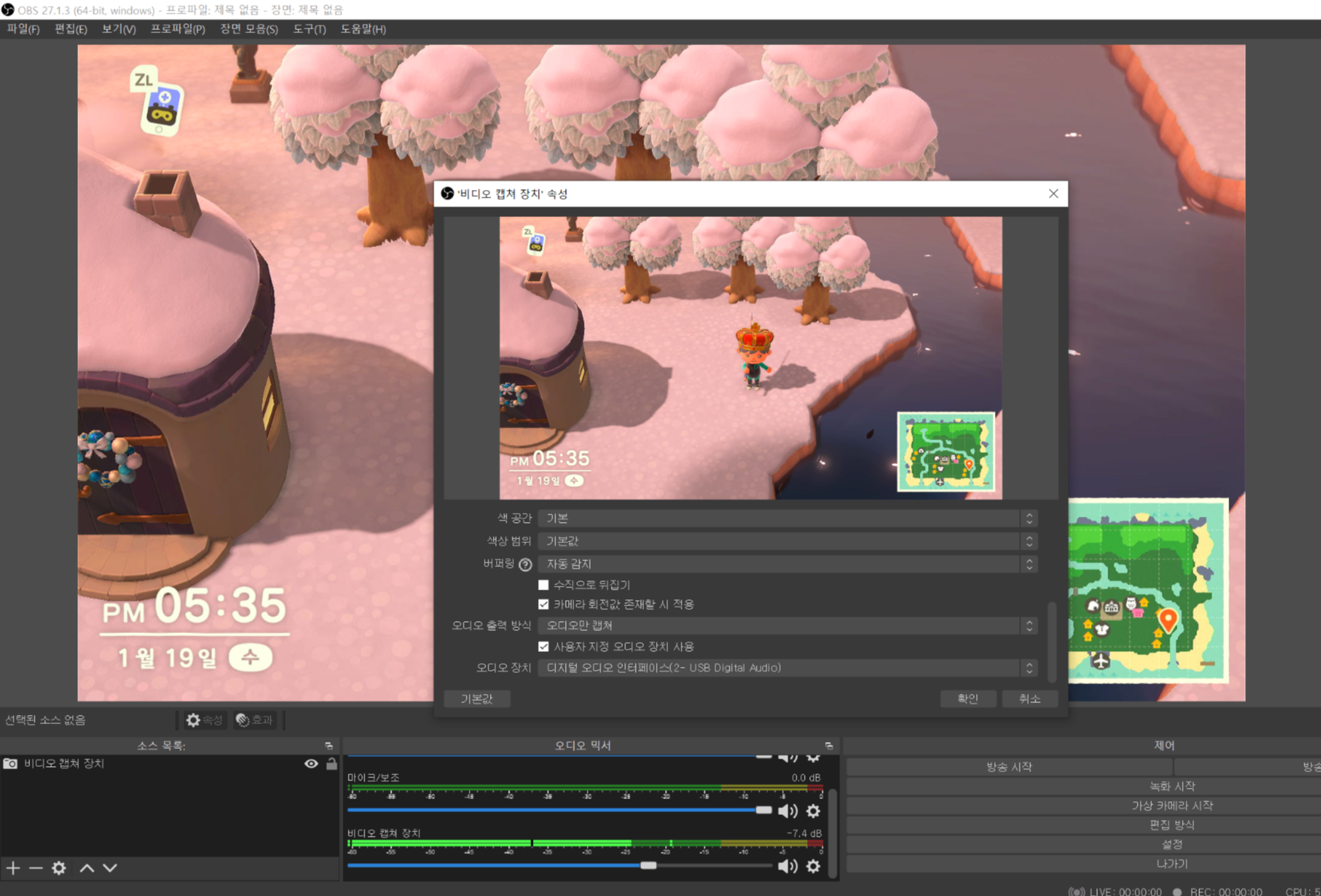Open the 오디오 장치 dropdown
This screenshot has width=1321, height=896.
787,668
